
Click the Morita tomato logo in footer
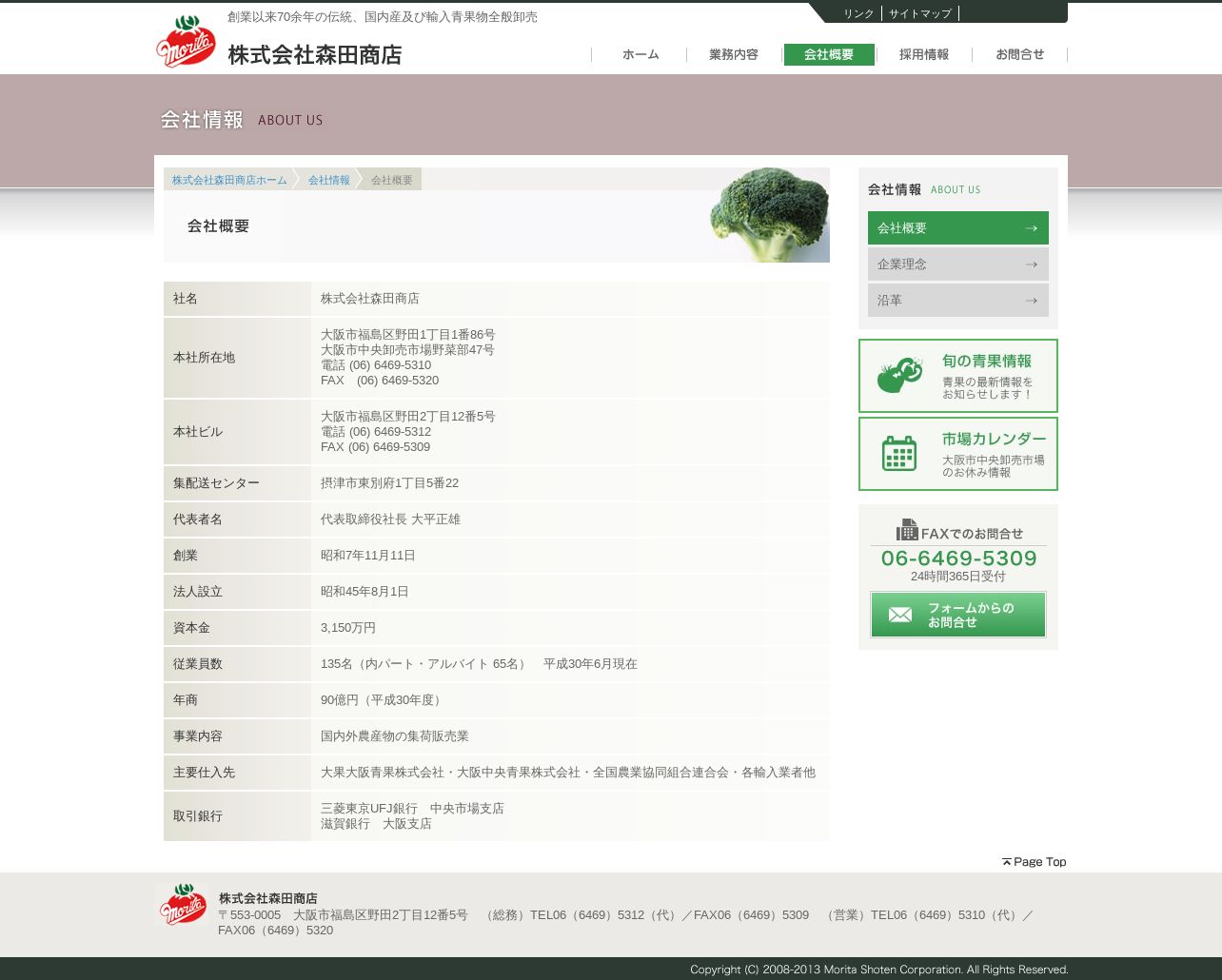[x=183, y=905]
